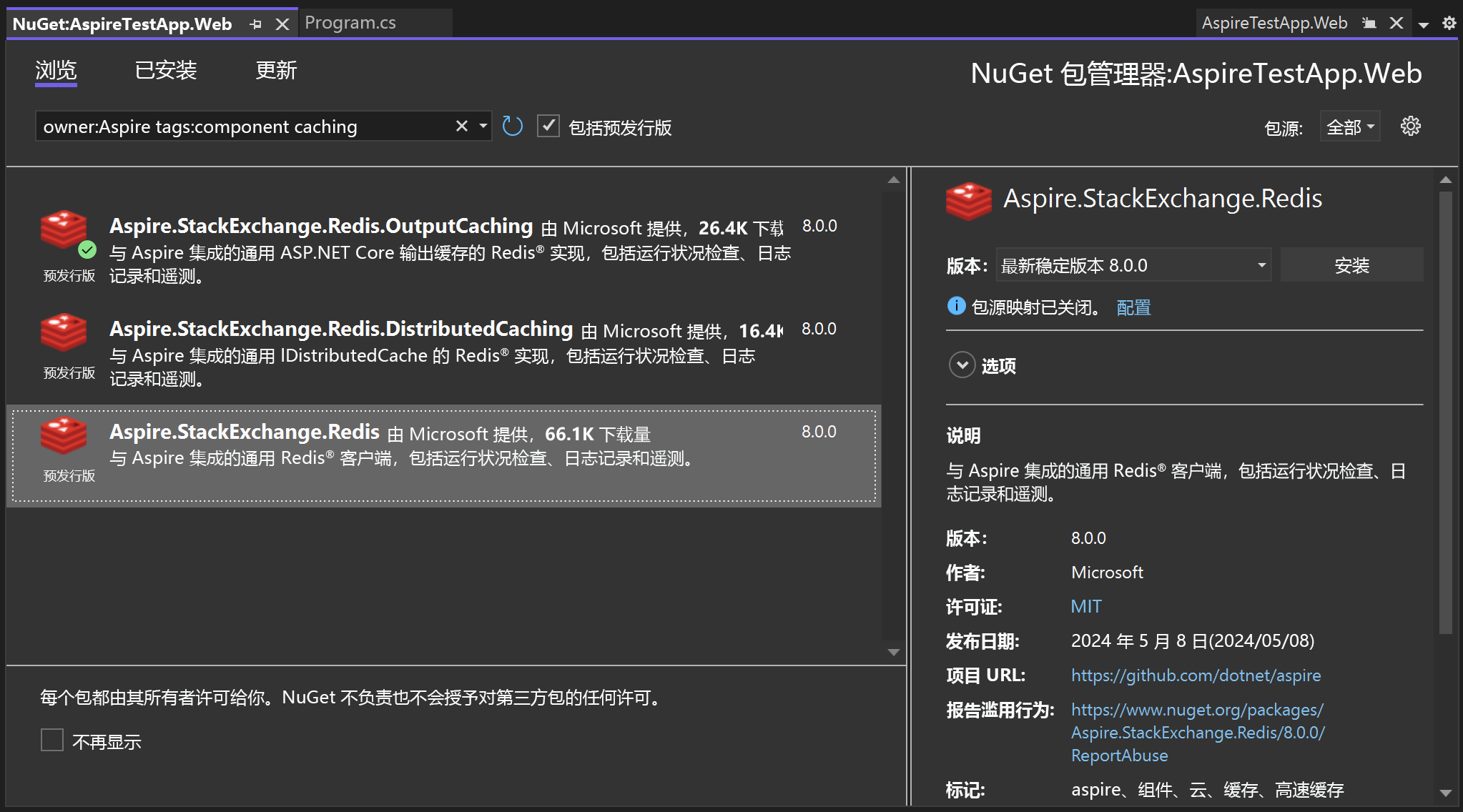Image resolution: width=1463 pixels, height=812 pixels.
Task: Click the installed green checkmark on OutputCaching
Action: (x=87, y=249)
